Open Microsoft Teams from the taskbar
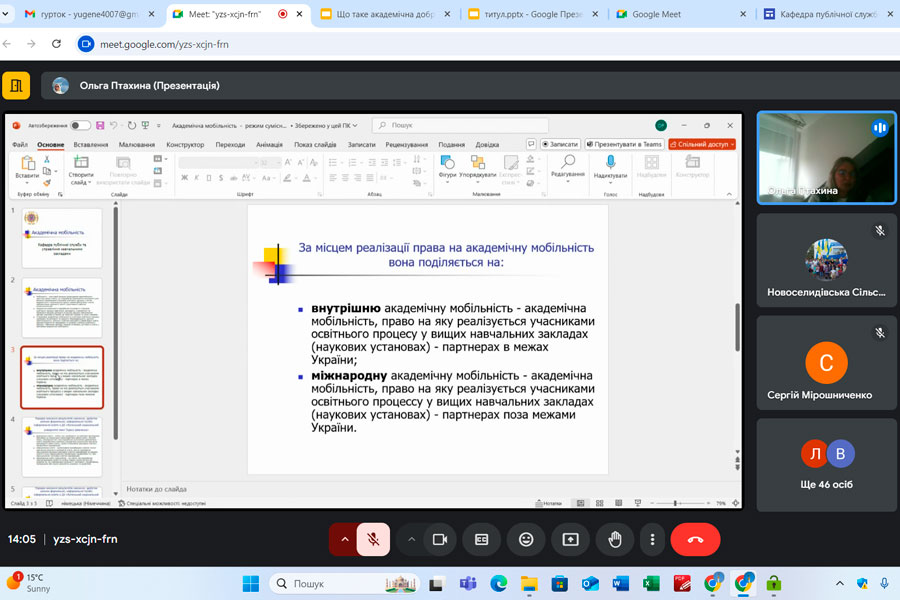 467,583
